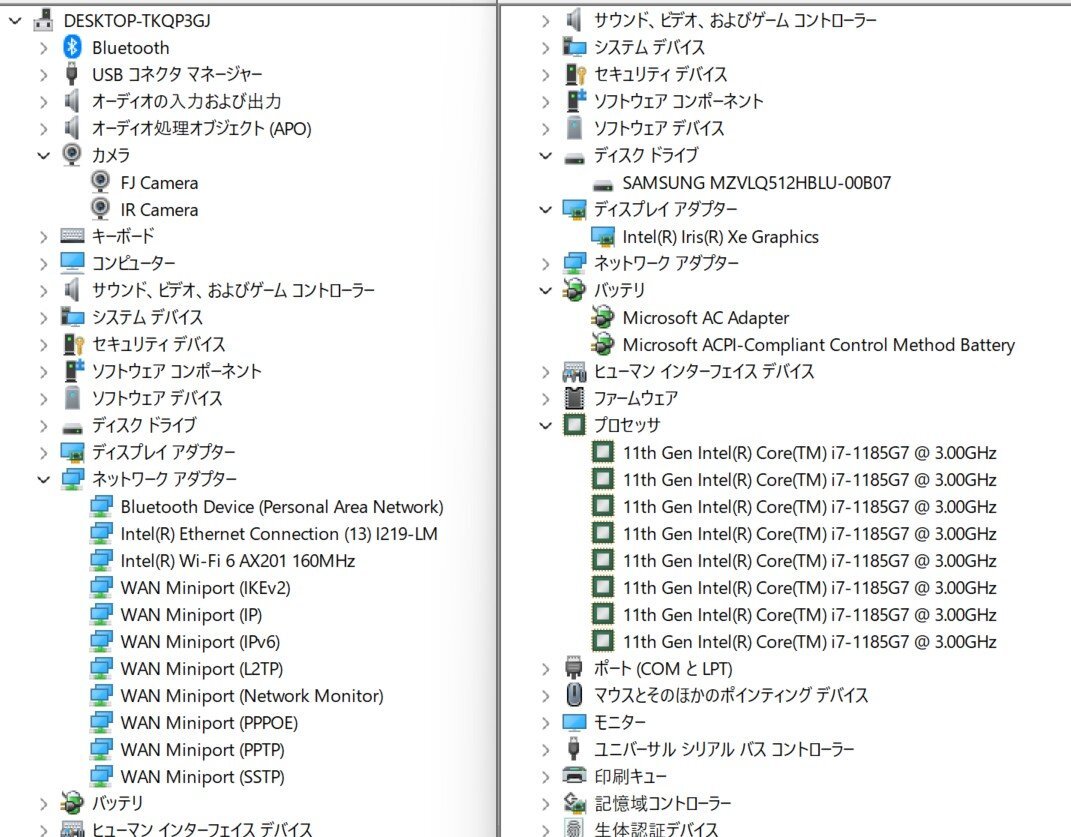Select the WAN Miniport (PPTP) entry
1071x837 pixels.
202,750
